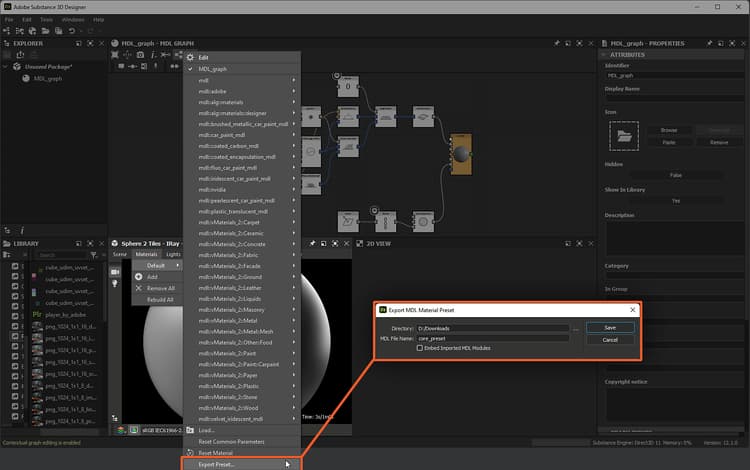Image resolution: width=750 pixels, height=470 pixels.
Task: Toggle the checked MDL_graph menu entry
Action: (242, 69)
